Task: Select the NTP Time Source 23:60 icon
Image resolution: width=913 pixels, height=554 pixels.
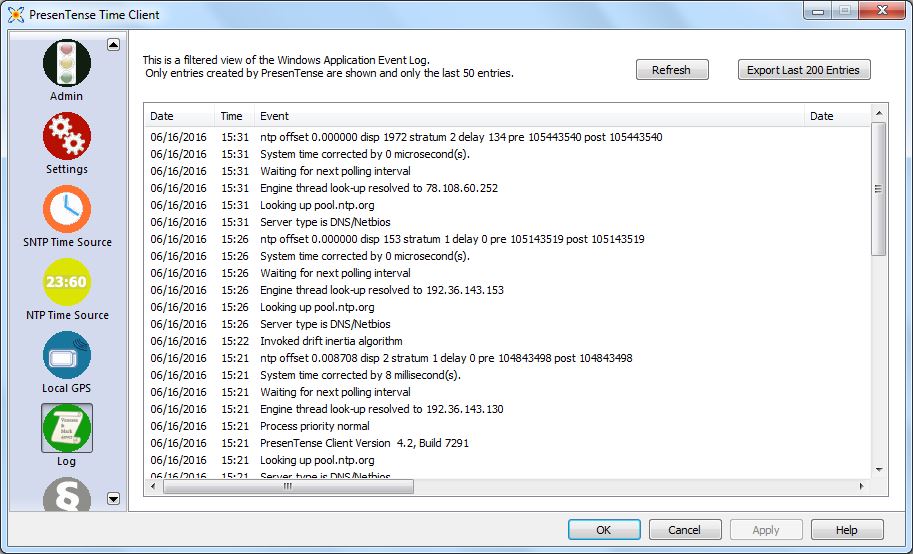Action: tap(67, 282)
